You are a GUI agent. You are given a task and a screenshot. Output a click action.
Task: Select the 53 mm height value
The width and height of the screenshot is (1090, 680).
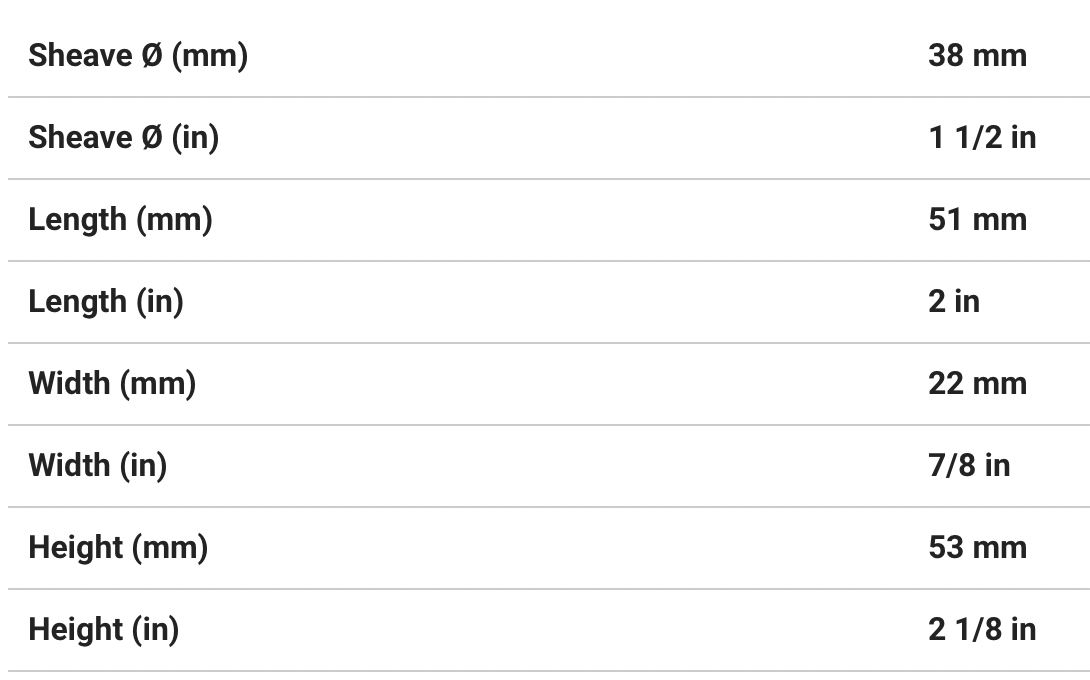coord(977,547)
